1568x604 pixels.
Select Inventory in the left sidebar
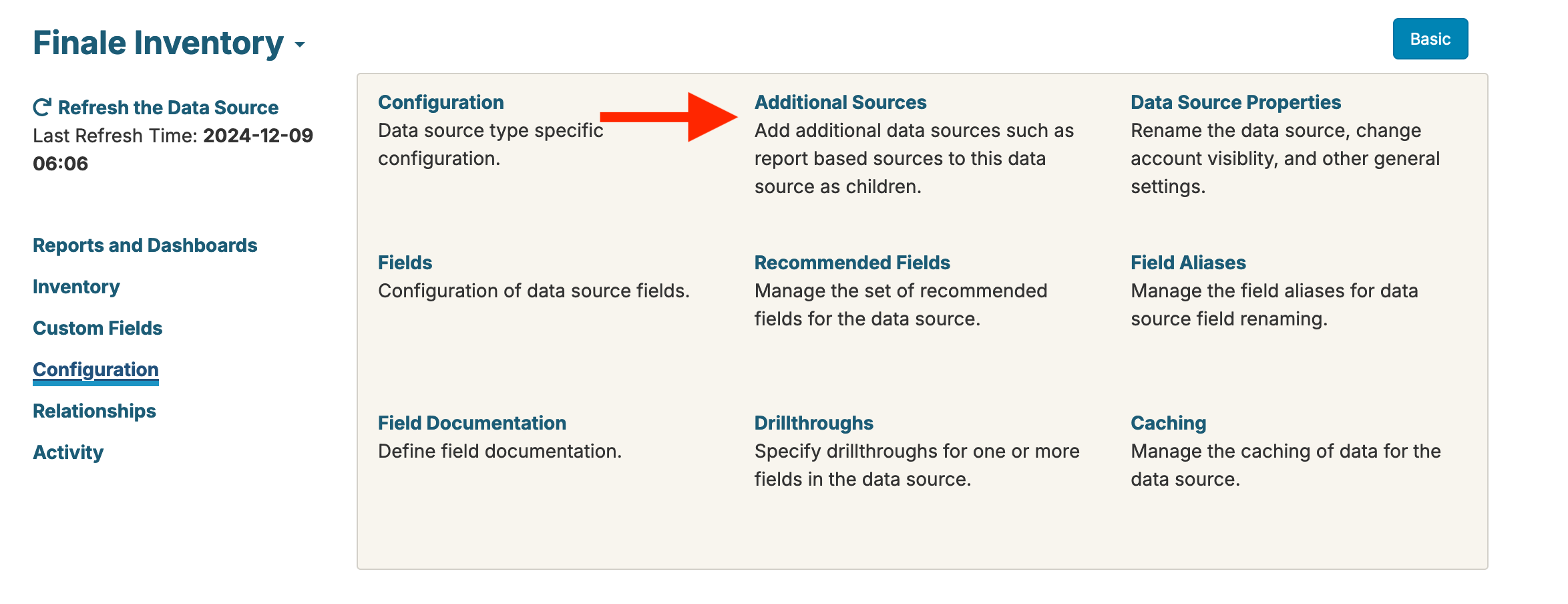click(x=76, y=287)
